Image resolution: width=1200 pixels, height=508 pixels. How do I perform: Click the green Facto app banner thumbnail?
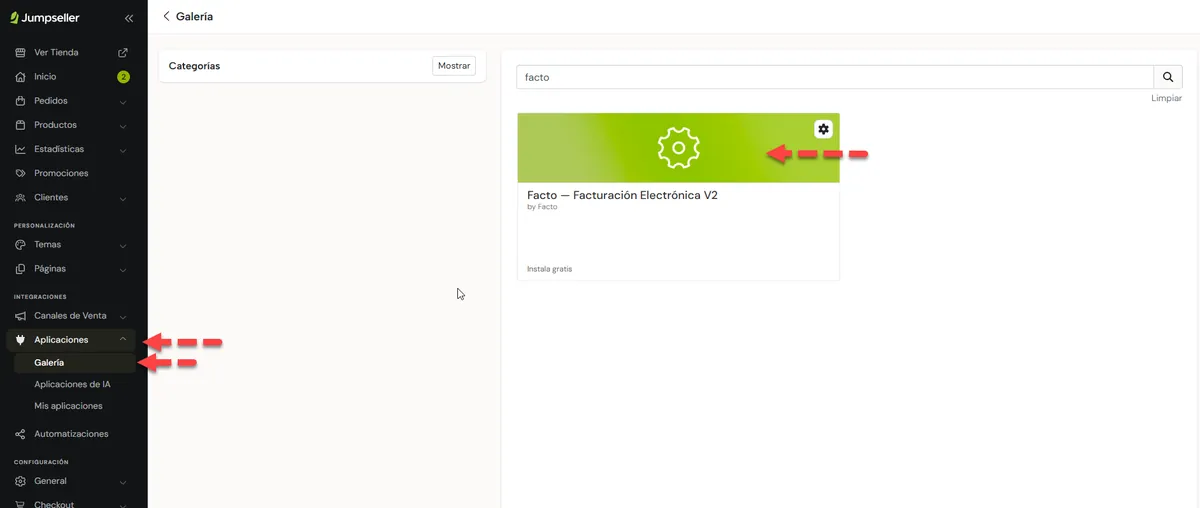point(678,148)
